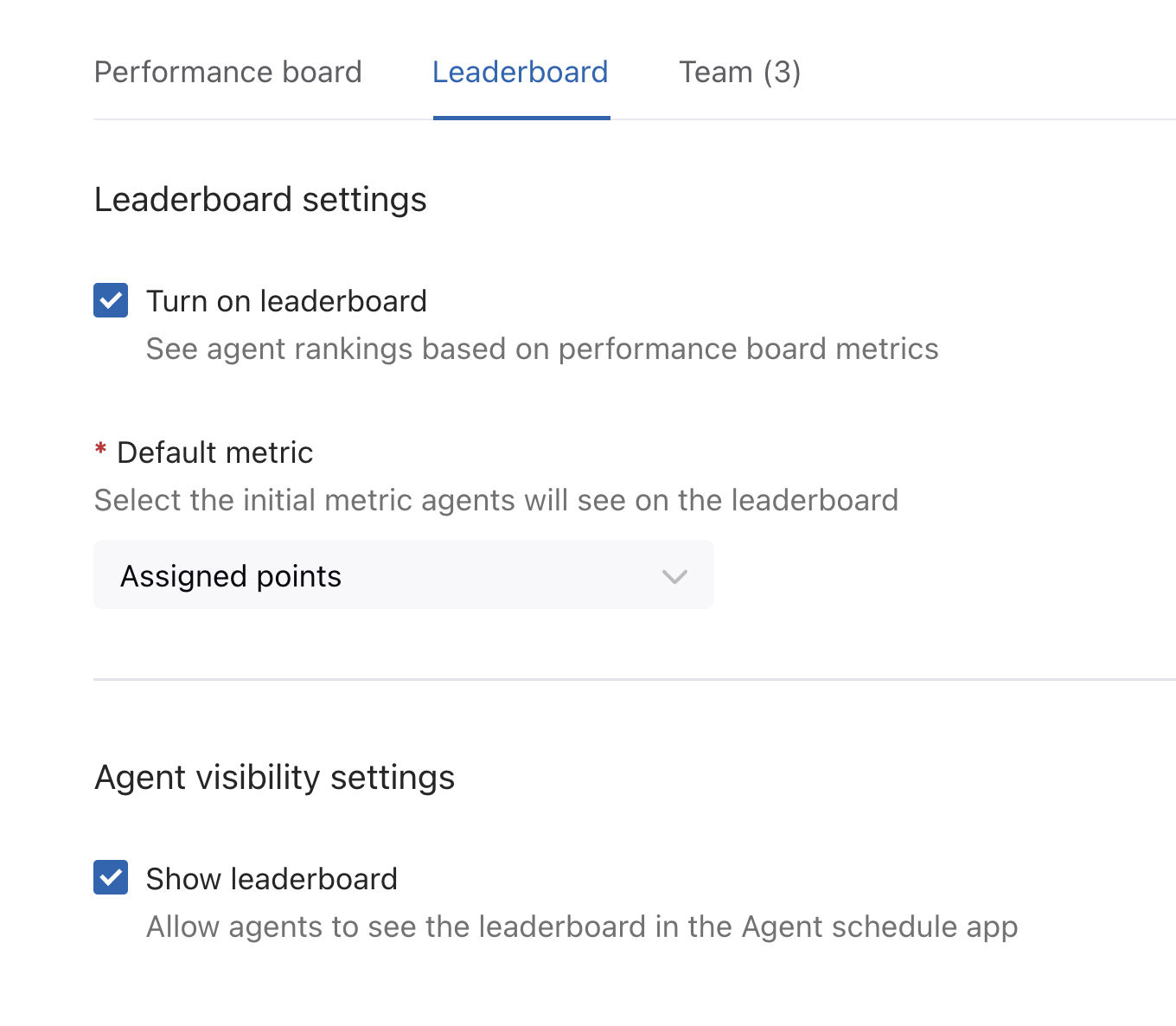
Task: Click the agent rankings description text
Action: click(x=542, y=349)
